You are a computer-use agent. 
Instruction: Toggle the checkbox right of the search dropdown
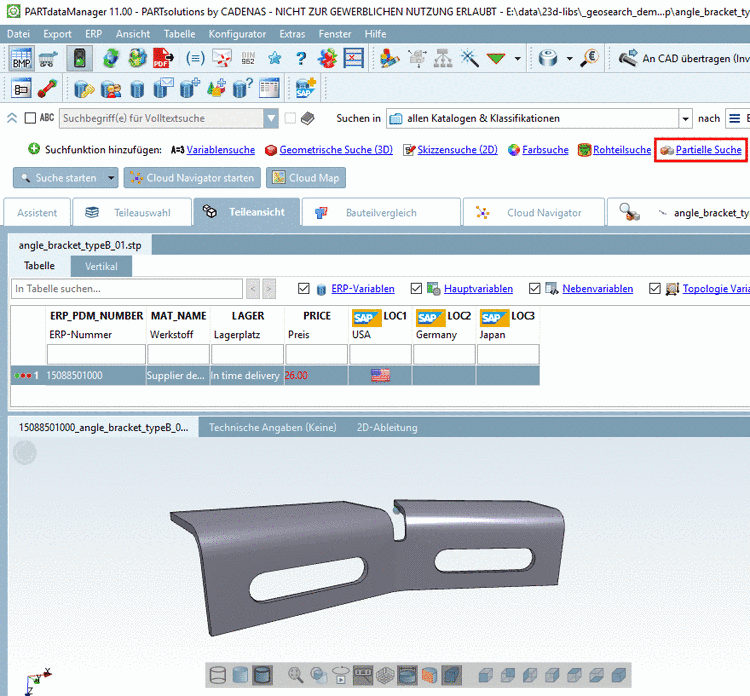pos(290,118)
